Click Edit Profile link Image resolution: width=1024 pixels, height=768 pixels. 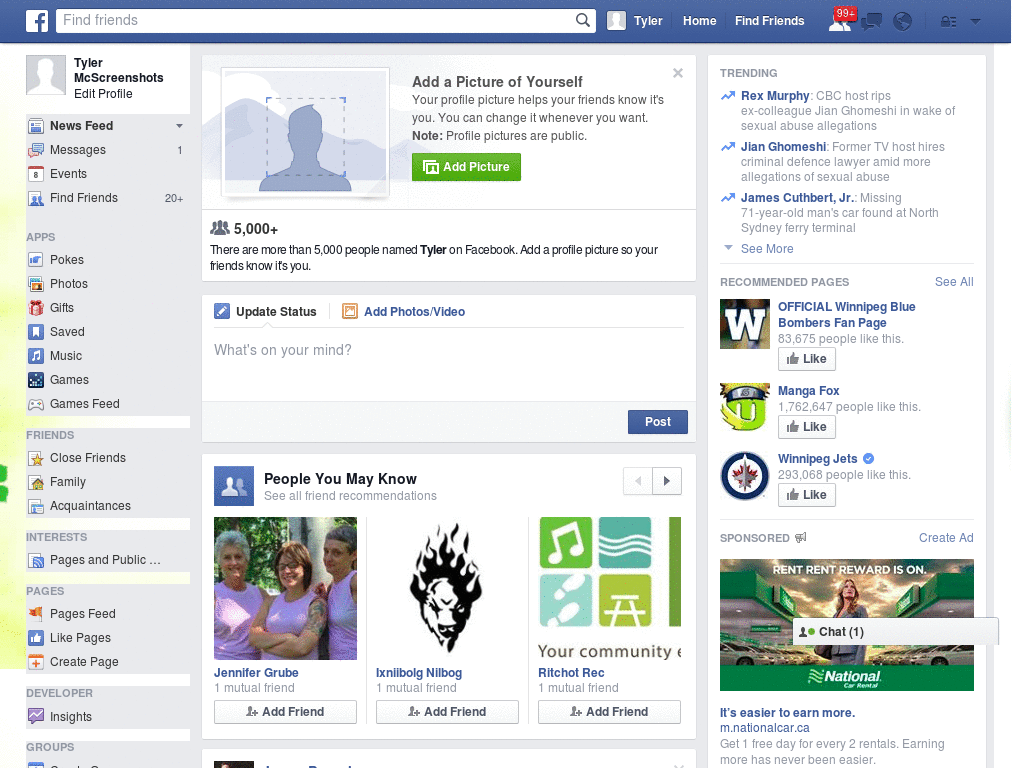[x=103, y=94]
